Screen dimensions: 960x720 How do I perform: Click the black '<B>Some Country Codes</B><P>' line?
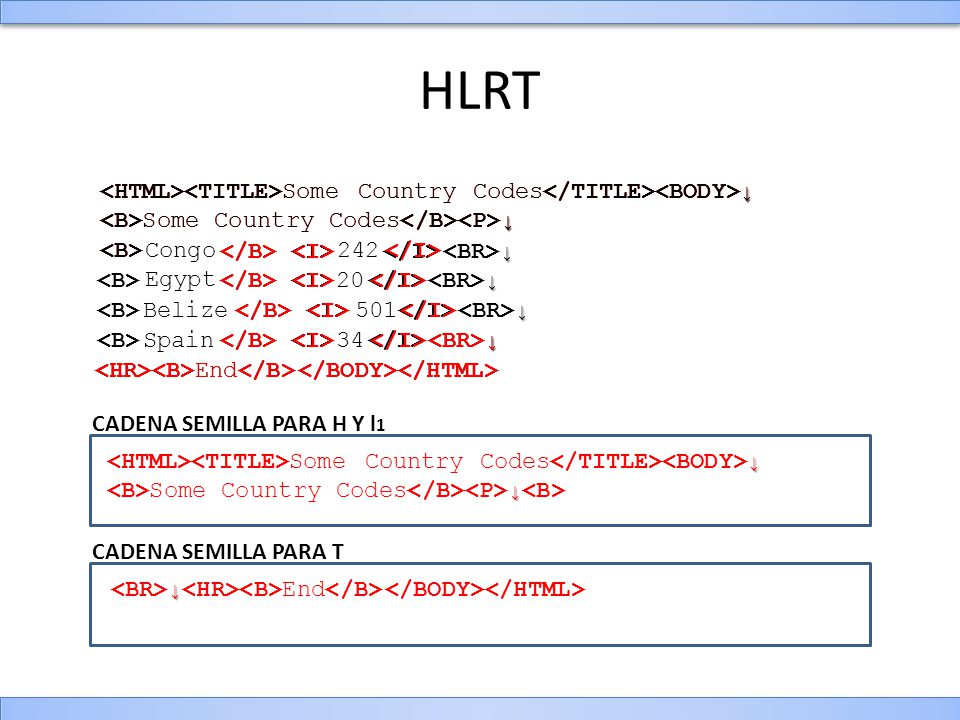click(x=306, y=221)
